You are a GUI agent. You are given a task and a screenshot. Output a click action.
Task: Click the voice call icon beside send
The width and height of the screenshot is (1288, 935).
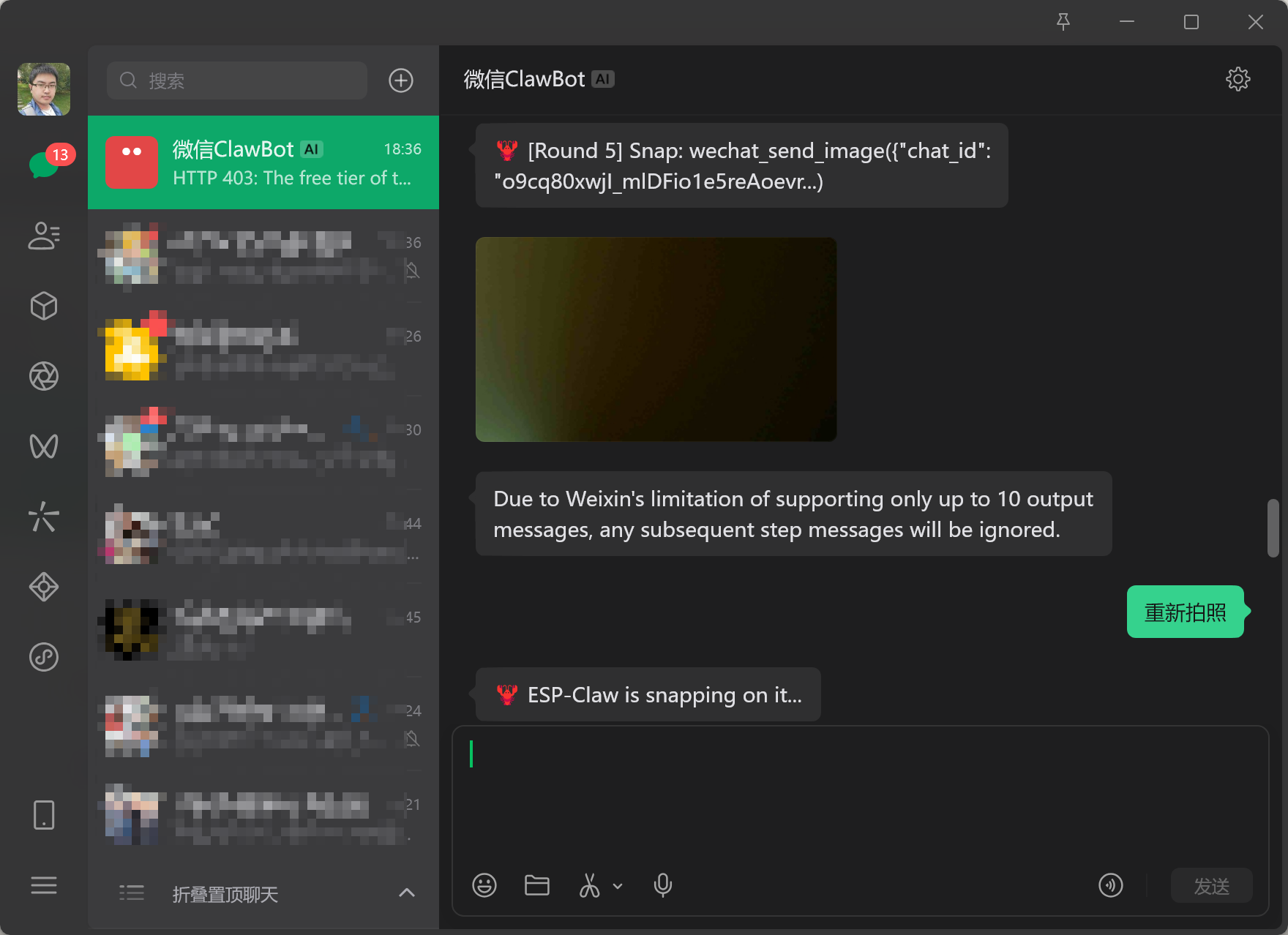click(x=1111, y=885)
